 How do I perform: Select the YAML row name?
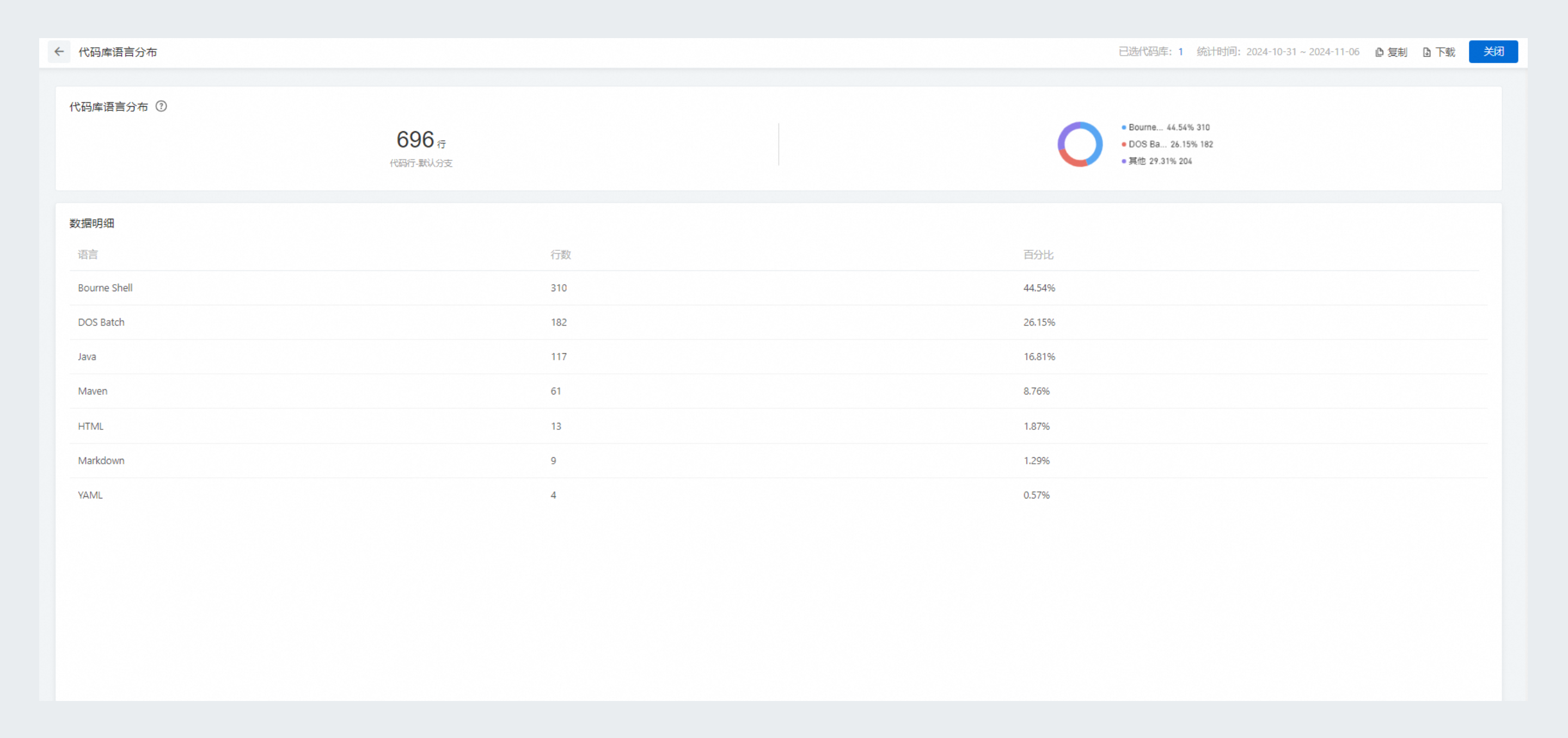pos(90,495)
